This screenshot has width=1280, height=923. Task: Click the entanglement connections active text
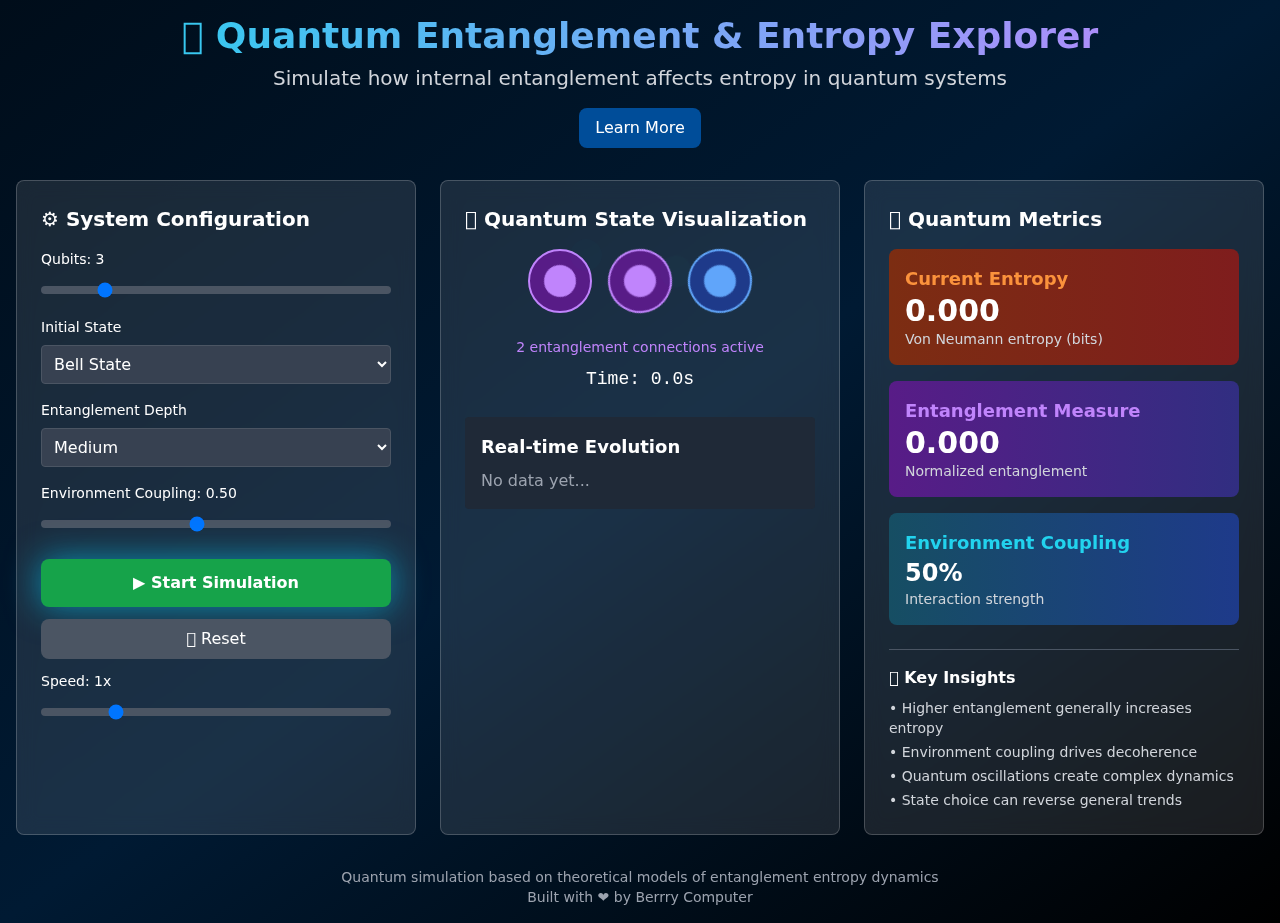pos(640,347)
